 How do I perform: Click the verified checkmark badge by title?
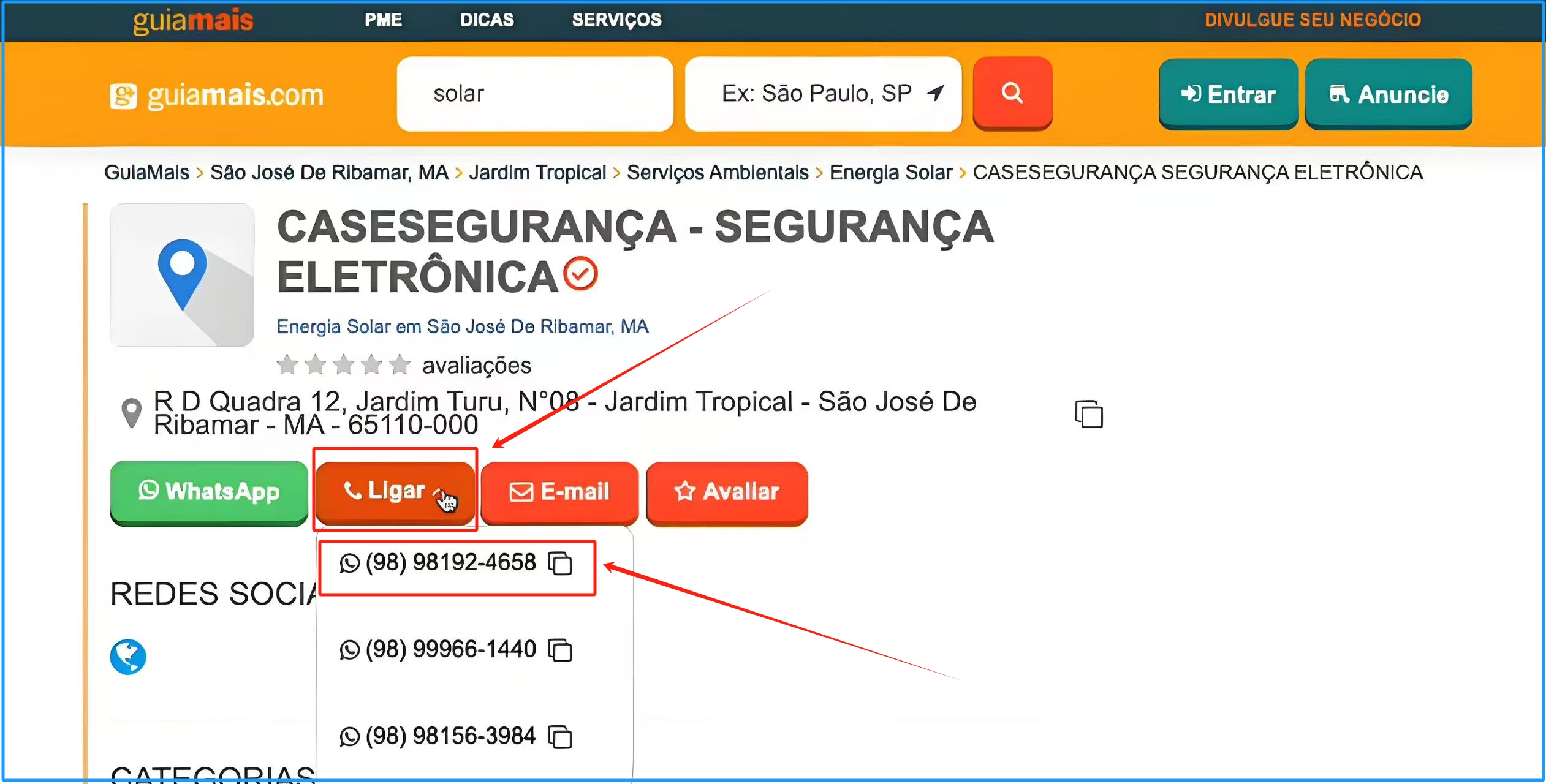click(x=580, y=274)
